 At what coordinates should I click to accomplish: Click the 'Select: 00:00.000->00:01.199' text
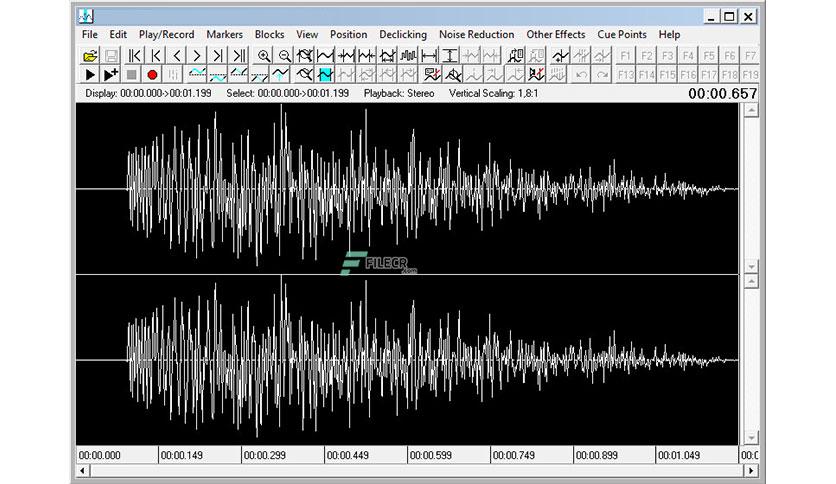click(287, 93)
